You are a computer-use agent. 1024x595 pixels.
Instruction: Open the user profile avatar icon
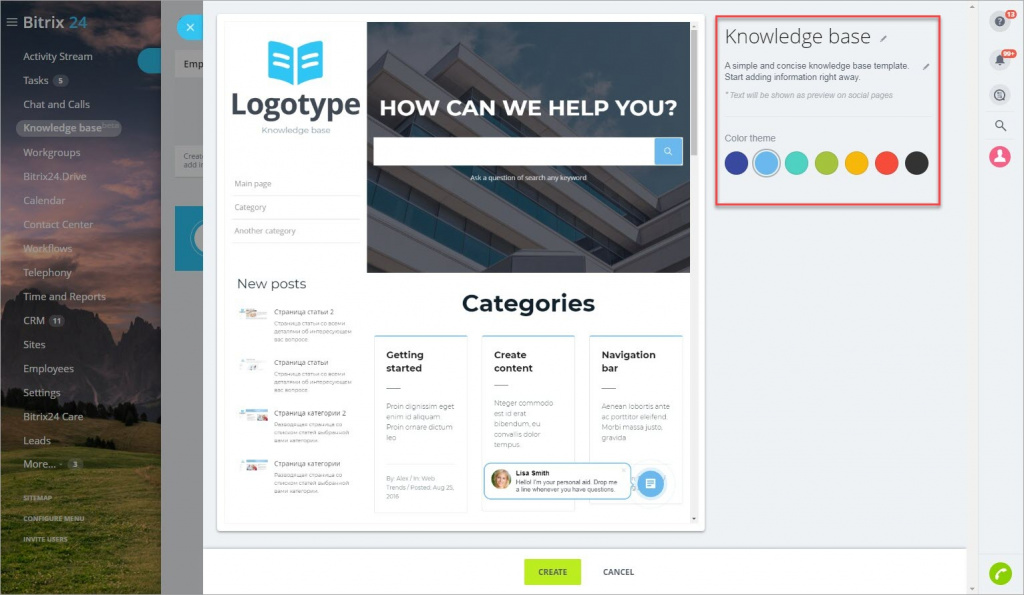point(1000,157)
